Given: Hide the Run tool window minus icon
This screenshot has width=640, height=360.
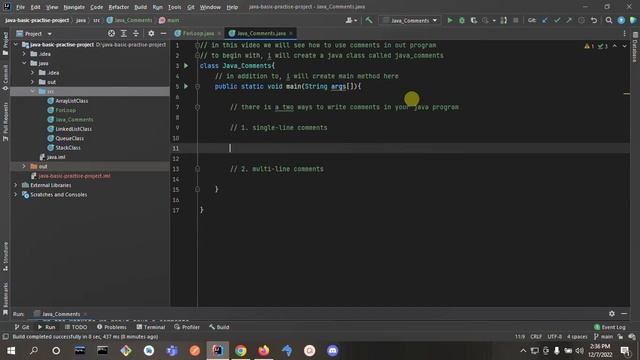Looking at the screenshot, I should click(624, 313).
